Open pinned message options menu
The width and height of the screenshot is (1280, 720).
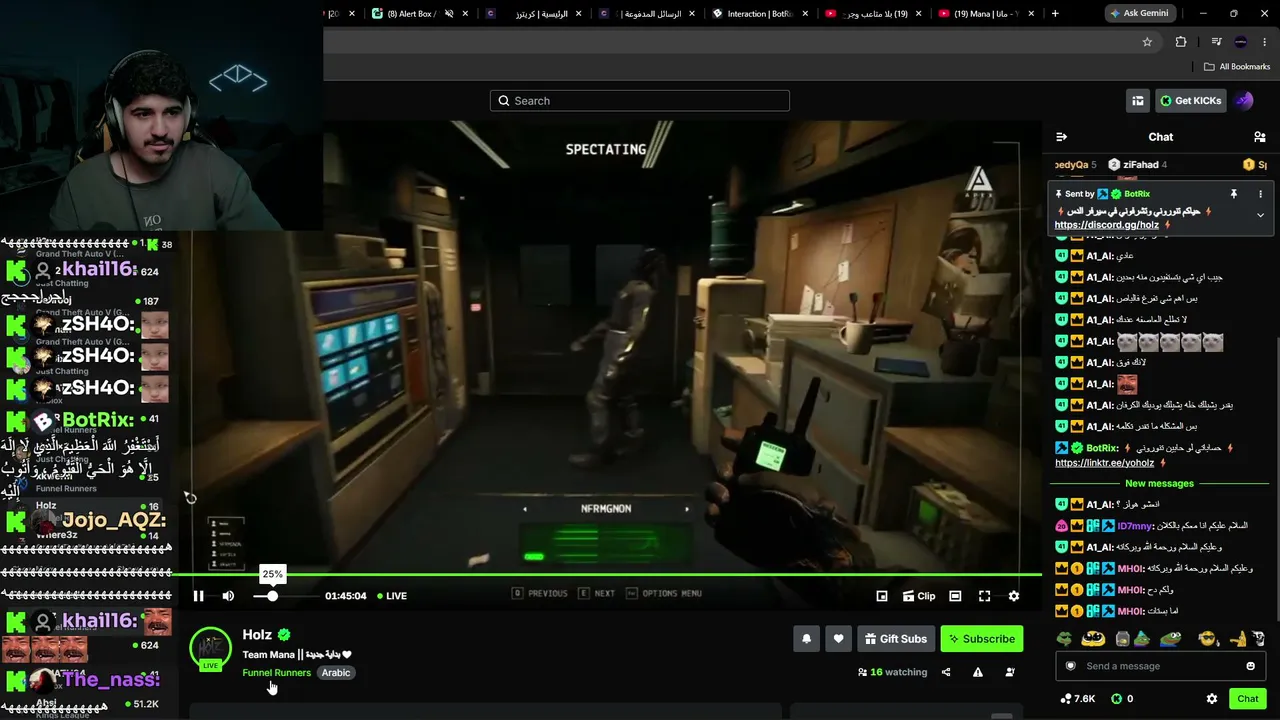click(1260, 194)
